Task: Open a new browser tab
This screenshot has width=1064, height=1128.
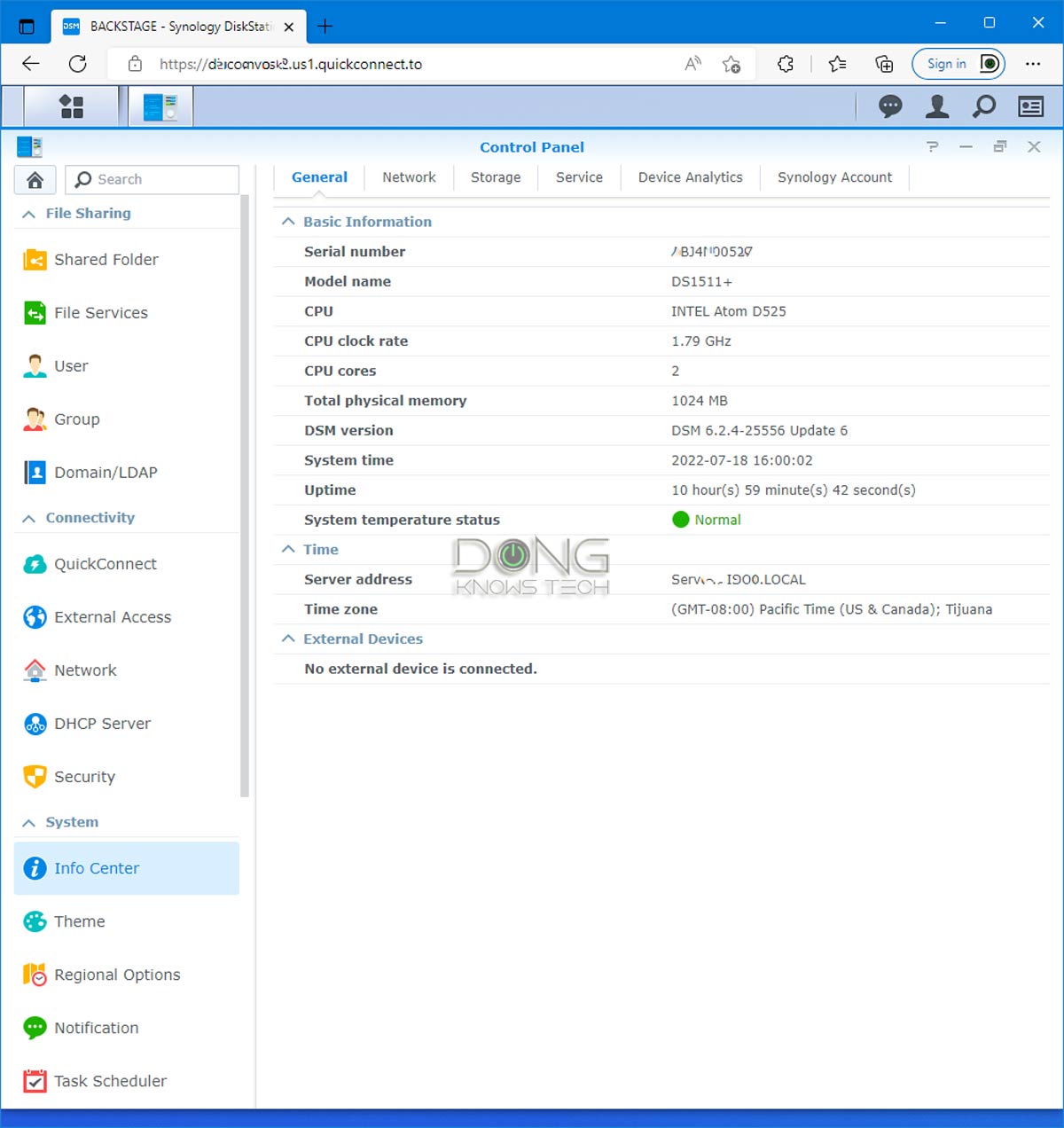Action: tap(325, 27)
